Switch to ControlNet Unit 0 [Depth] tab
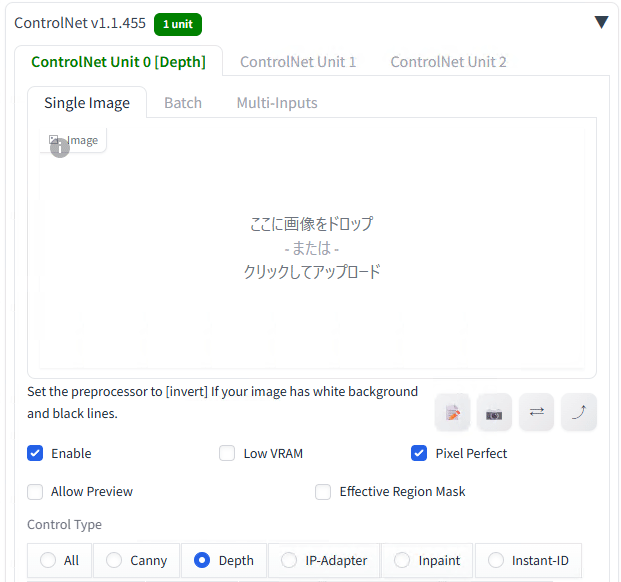This screenshot has width=621, height=582. pos(118,62)
